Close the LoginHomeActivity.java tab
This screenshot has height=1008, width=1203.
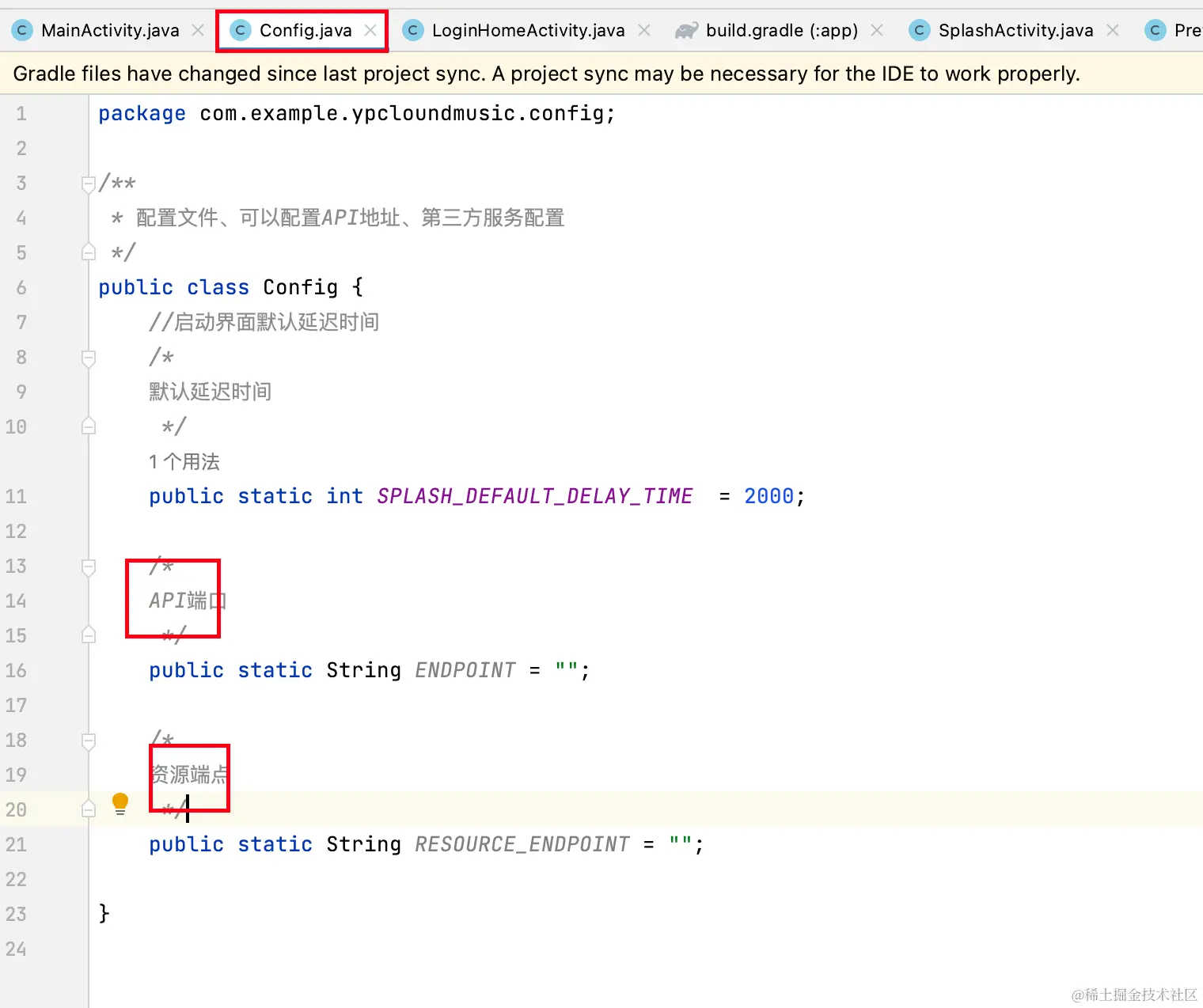644,30
